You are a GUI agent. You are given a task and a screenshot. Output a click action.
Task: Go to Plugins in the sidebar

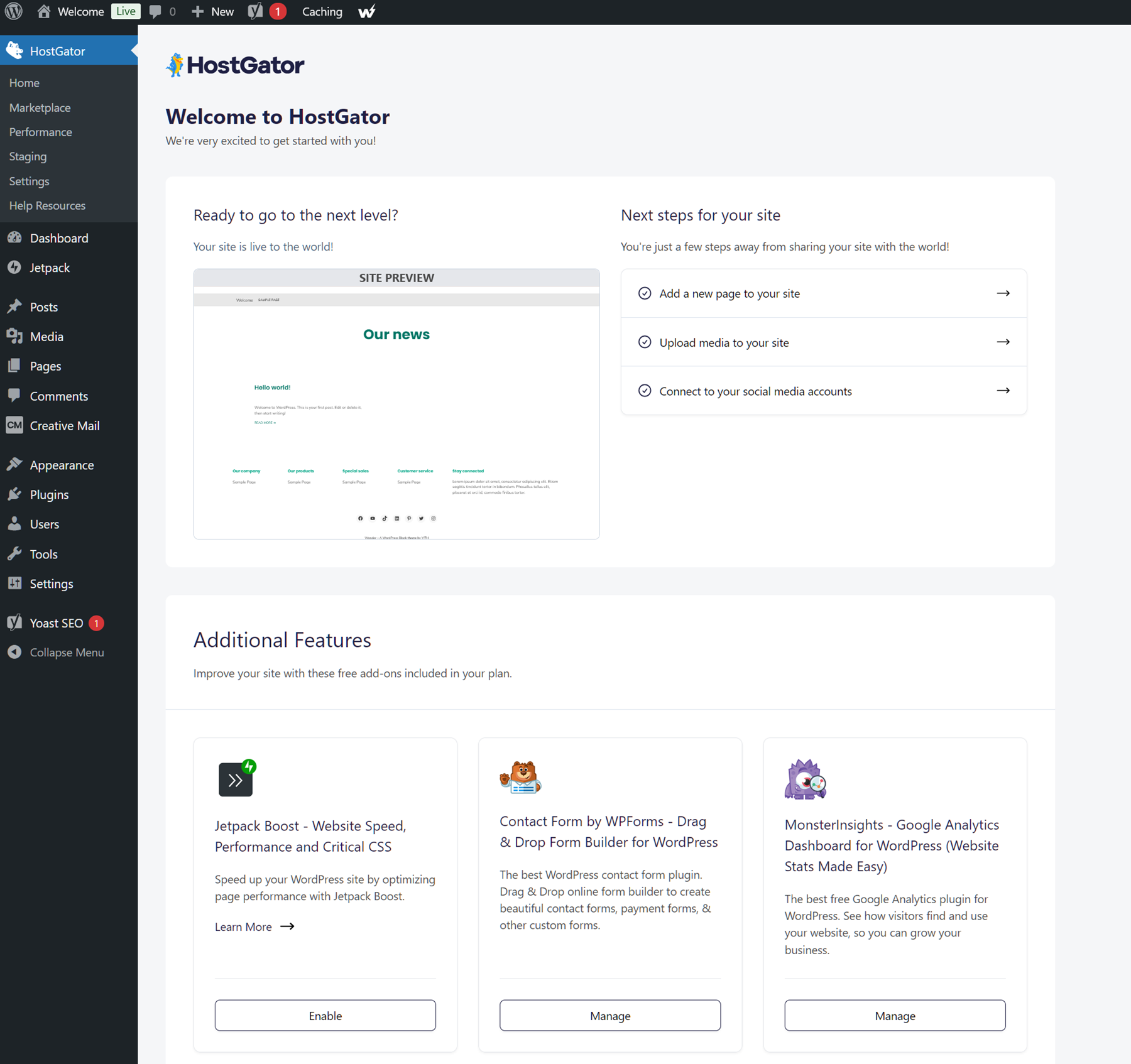coord(49,494)
